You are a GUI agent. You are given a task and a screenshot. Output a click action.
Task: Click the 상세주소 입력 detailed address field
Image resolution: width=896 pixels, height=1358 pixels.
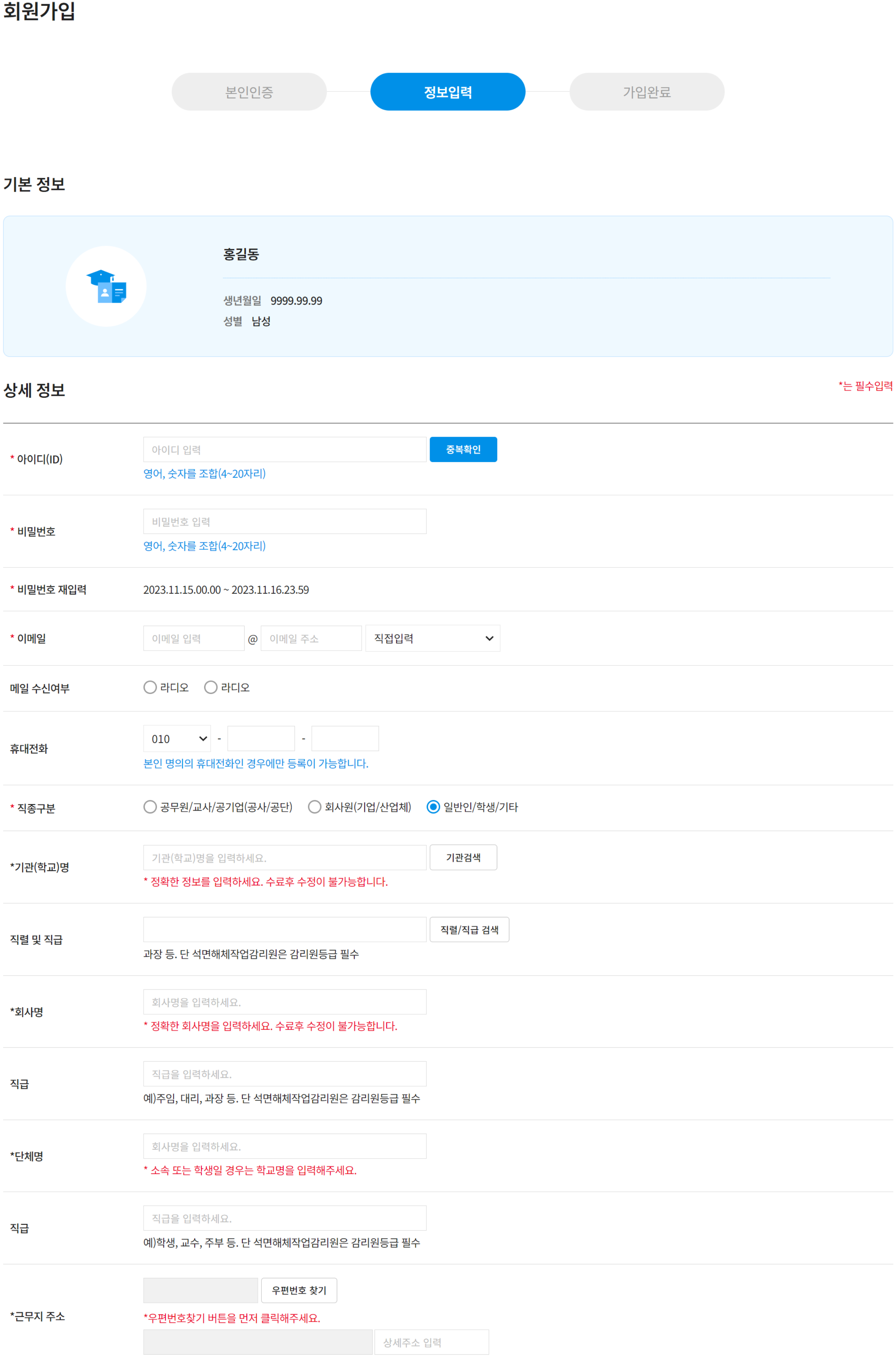point(431,1342)
